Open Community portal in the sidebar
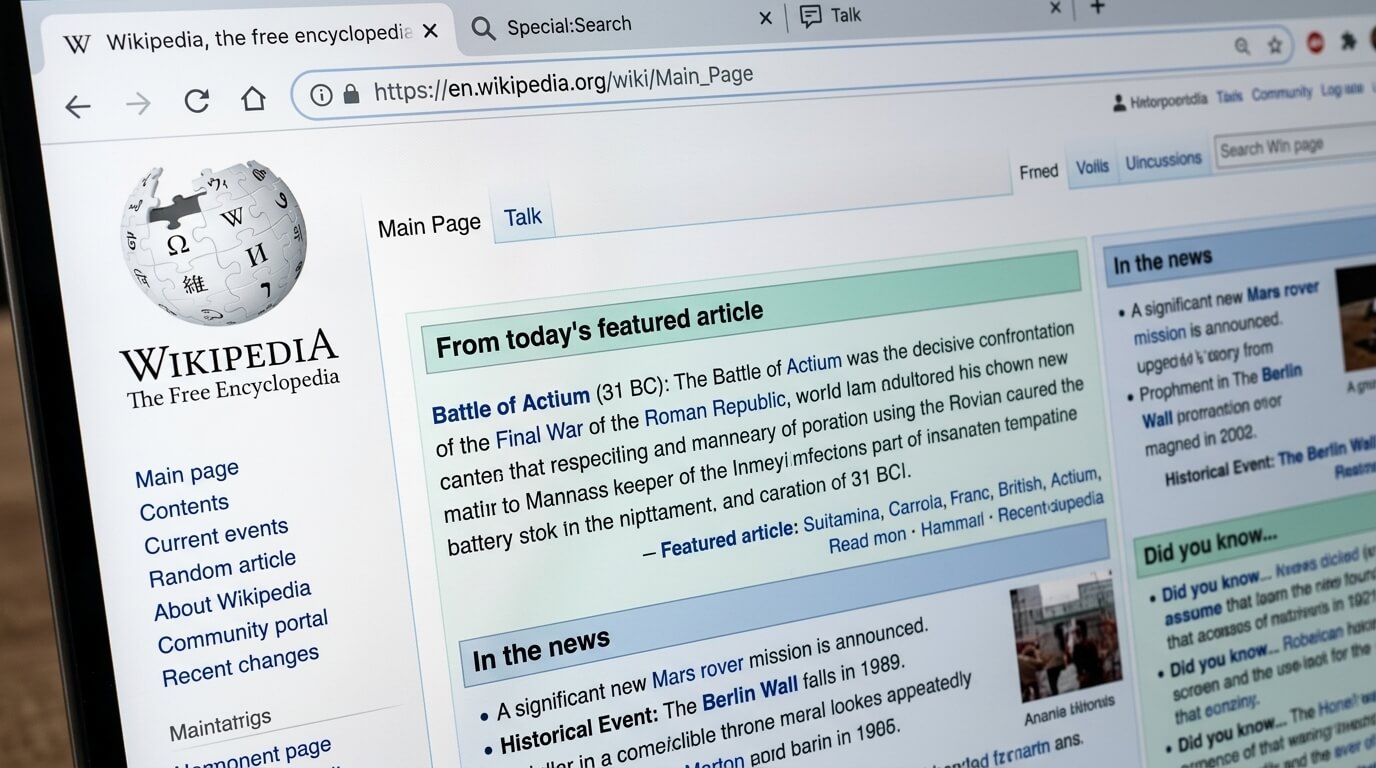Image resolution: width=1376 pixels, height=768 pixels. click(x=243, y=632)
